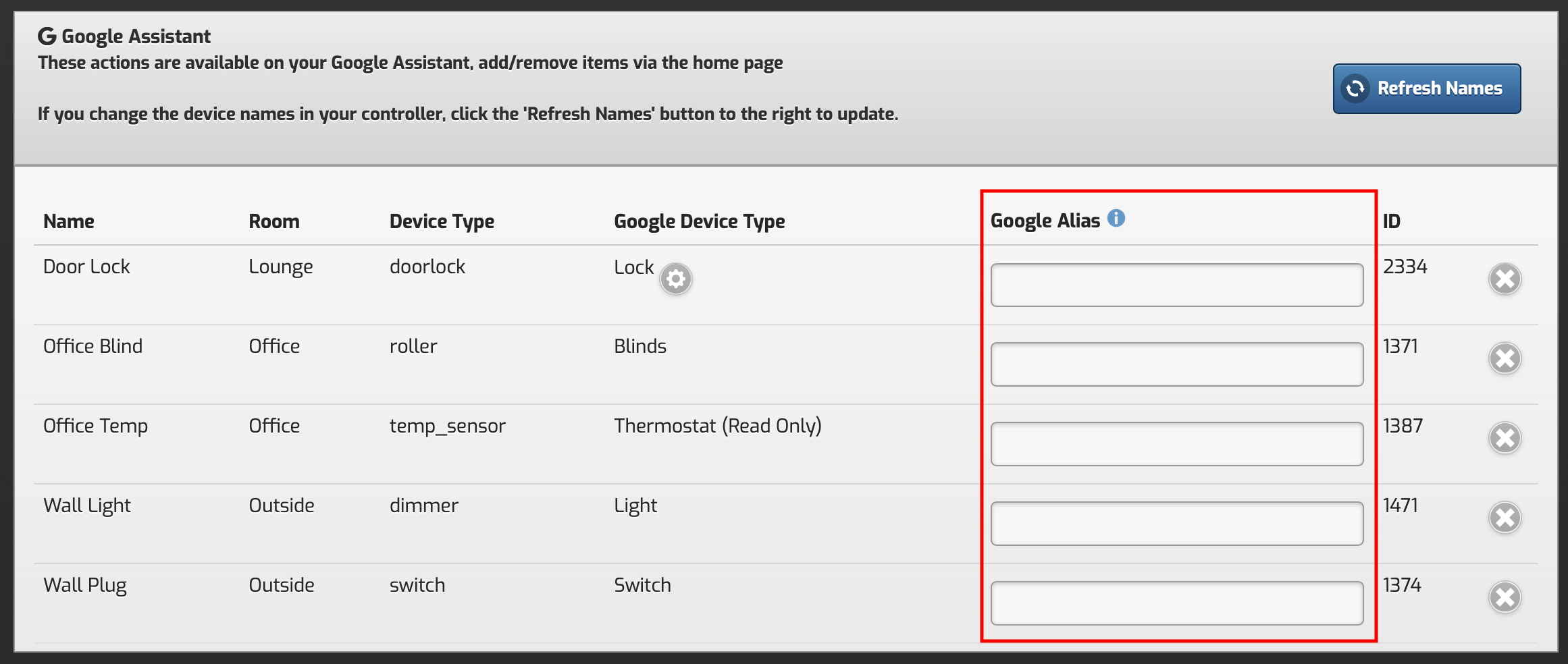Click the Blinds Google device type
1568x664 pixels.
click(x=640, y=346)
